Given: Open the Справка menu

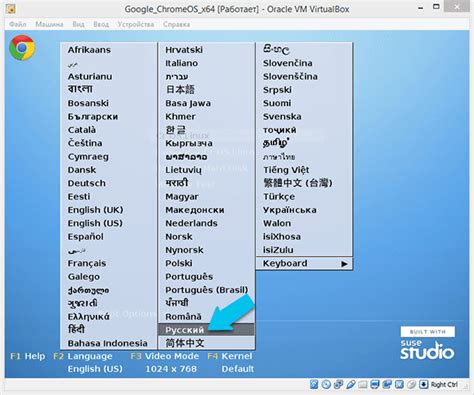Looking at the screenshot, I should pyautogui.click(x=176, y=24).
